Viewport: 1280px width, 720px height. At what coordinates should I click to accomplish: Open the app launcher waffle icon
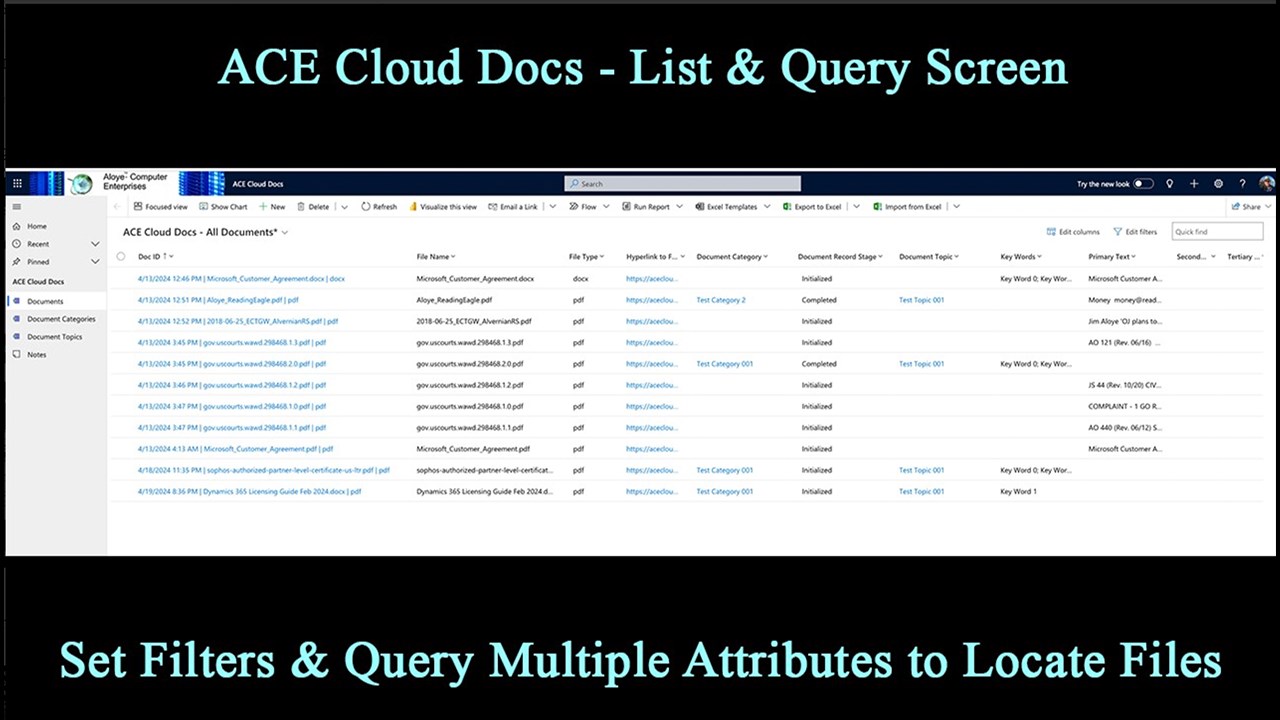coord(17,184)
